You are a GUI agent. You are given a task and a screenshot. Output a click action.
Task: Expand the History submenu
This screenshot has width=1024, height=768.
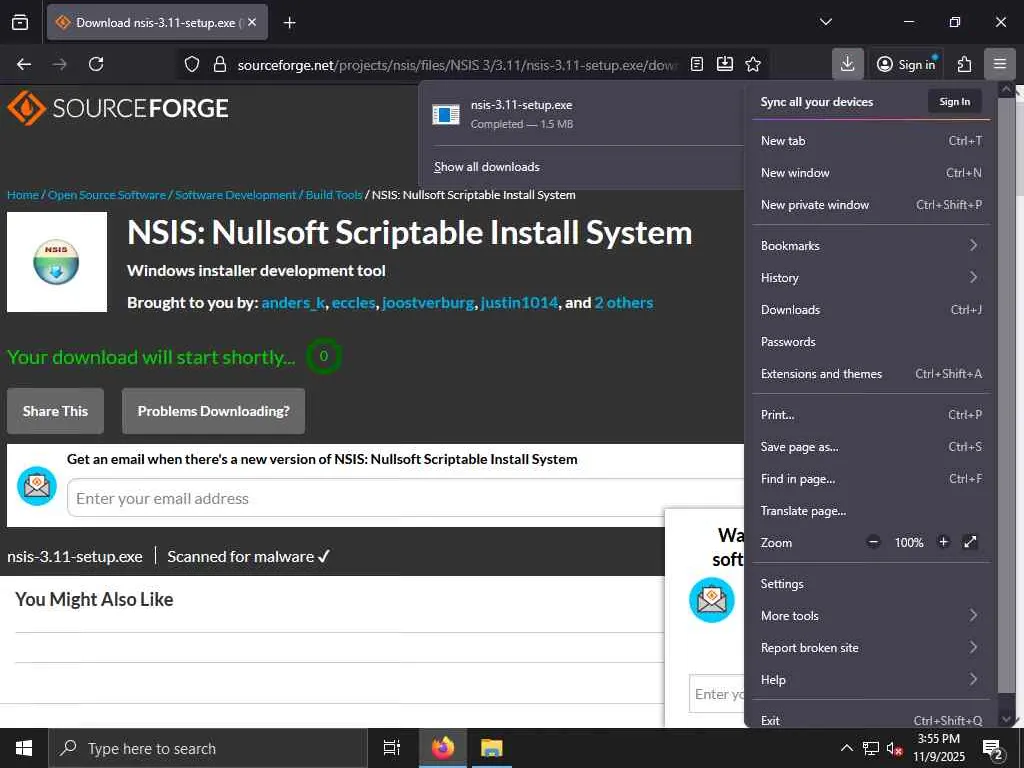(871, 278)
